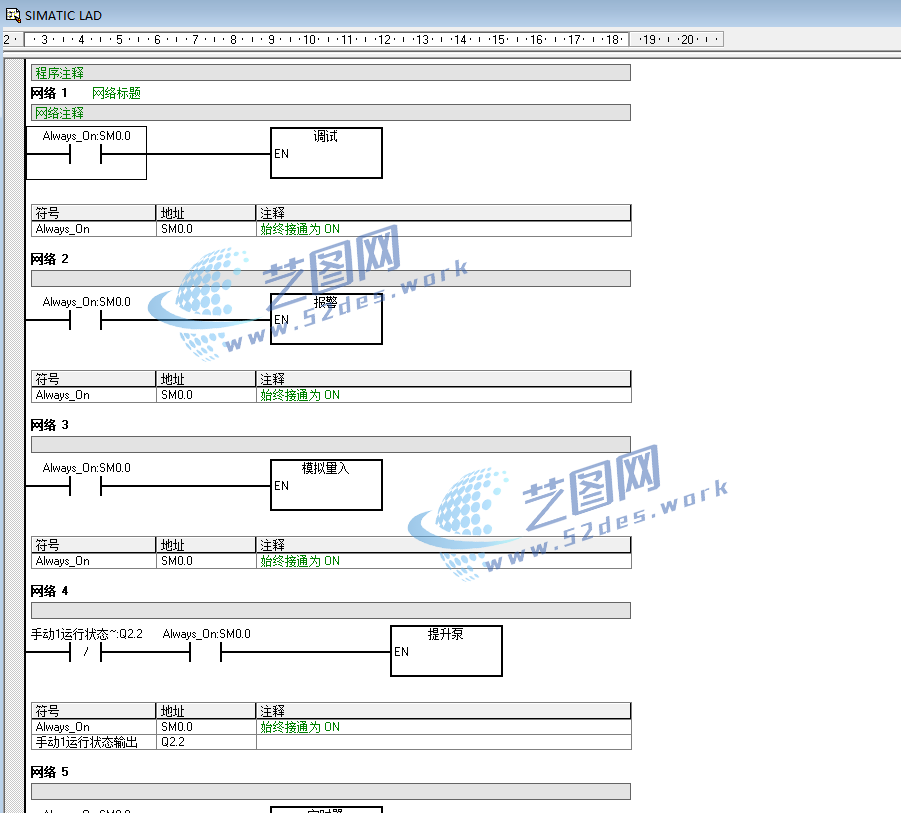
Task: Click the 注释 header in network 1 symbol table
Action: [x=443, y=213]
